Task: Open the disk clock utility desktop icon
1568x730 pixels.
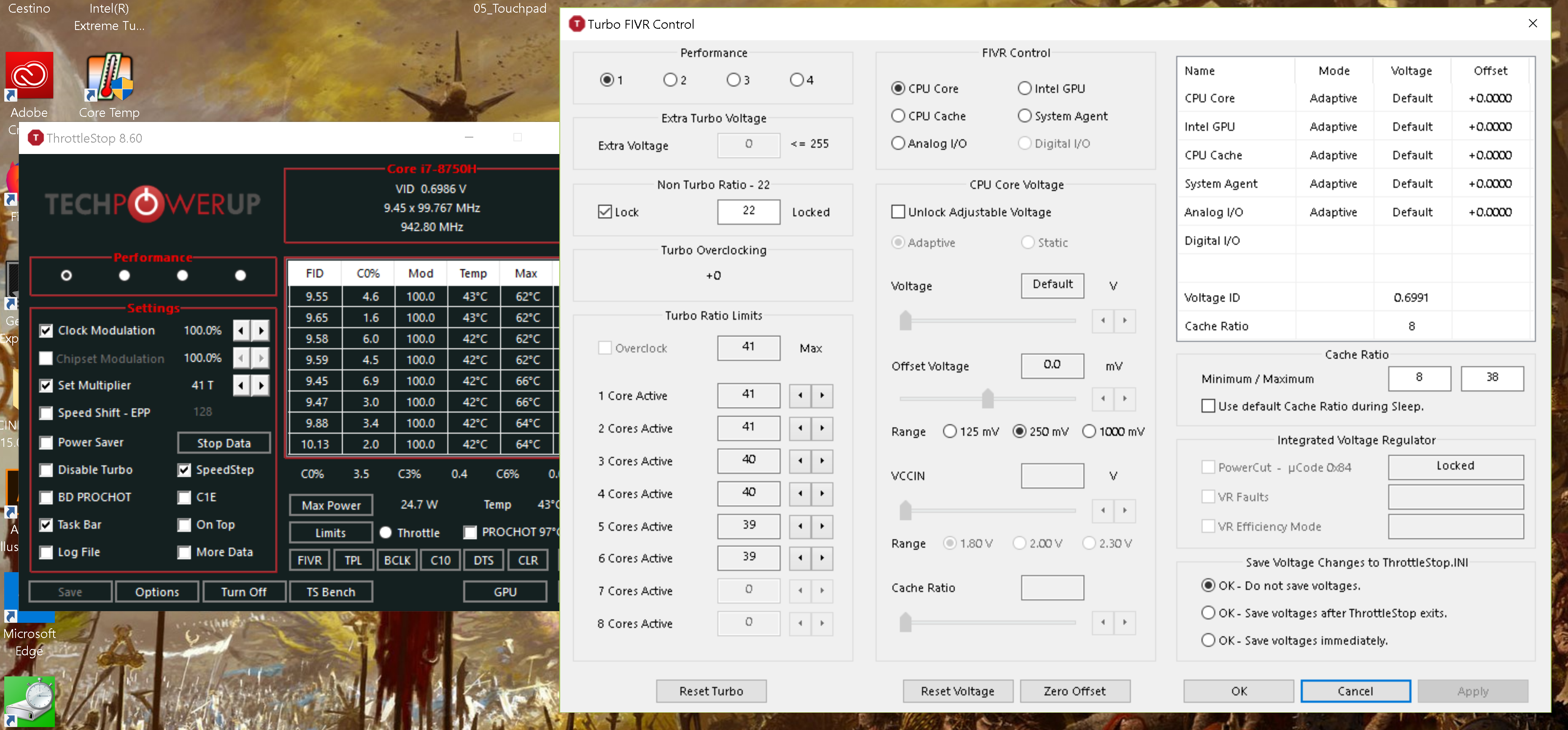Action: (29, 701)
